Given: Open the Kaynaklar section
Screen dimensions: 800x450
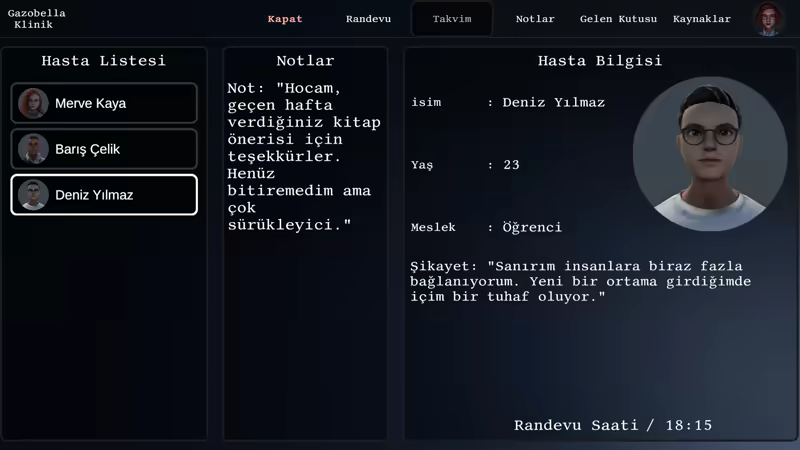Looking at the screenshot, I should 701,19.
